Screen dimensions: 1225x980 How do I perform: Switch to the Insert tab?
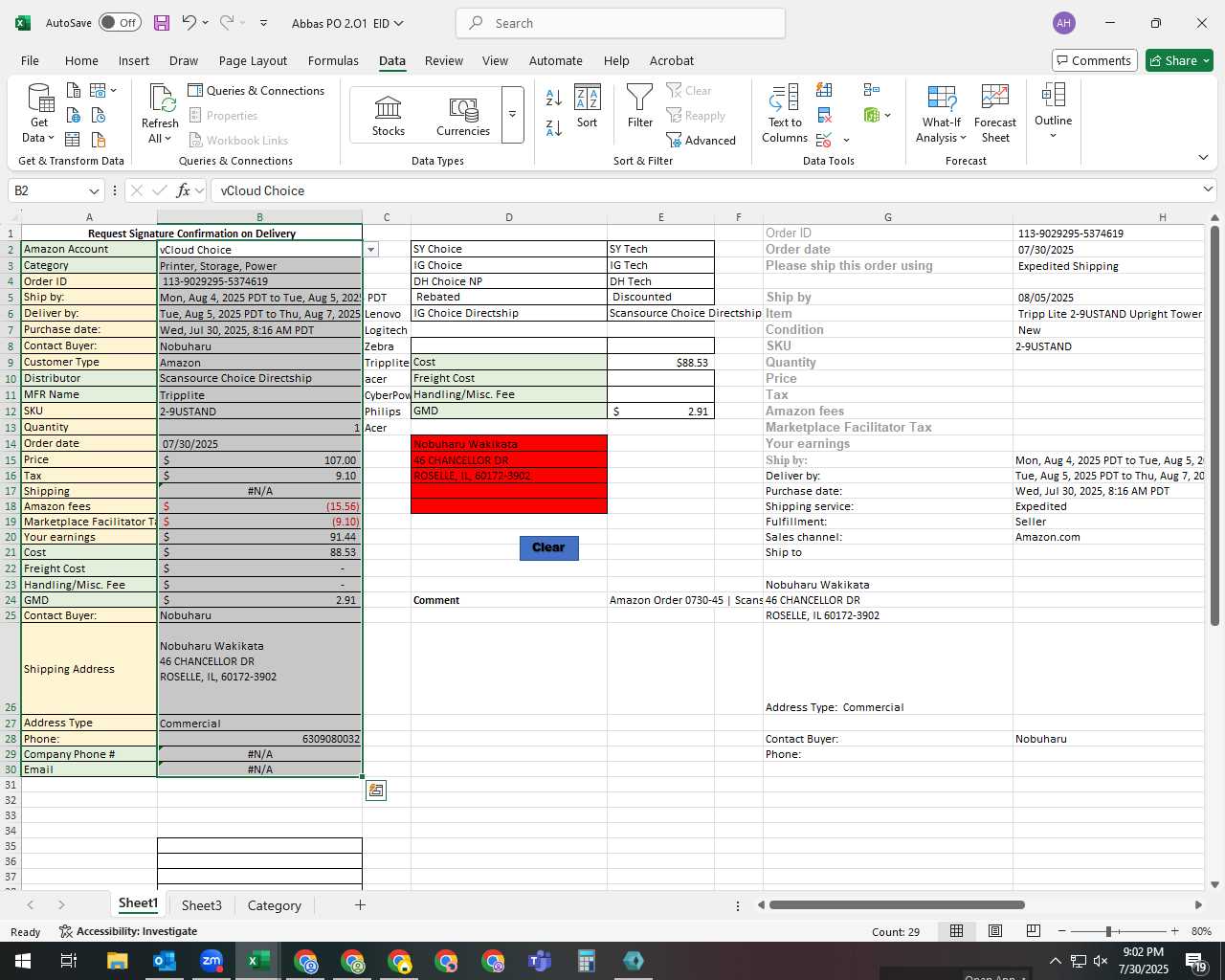click(x=134, y=60)
